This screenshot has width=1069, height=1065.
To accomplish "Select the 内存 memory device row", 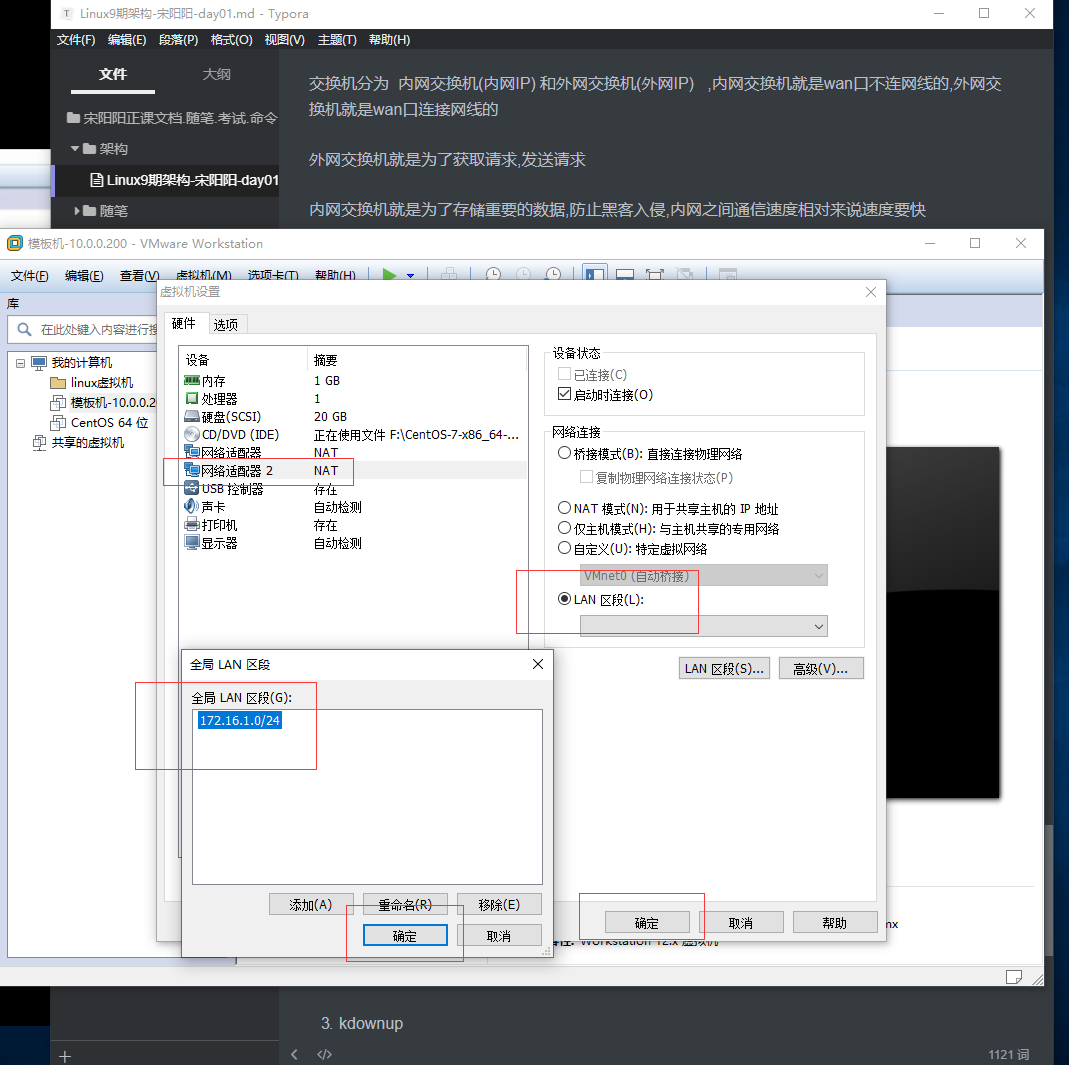I will click(x=352, y=380).
